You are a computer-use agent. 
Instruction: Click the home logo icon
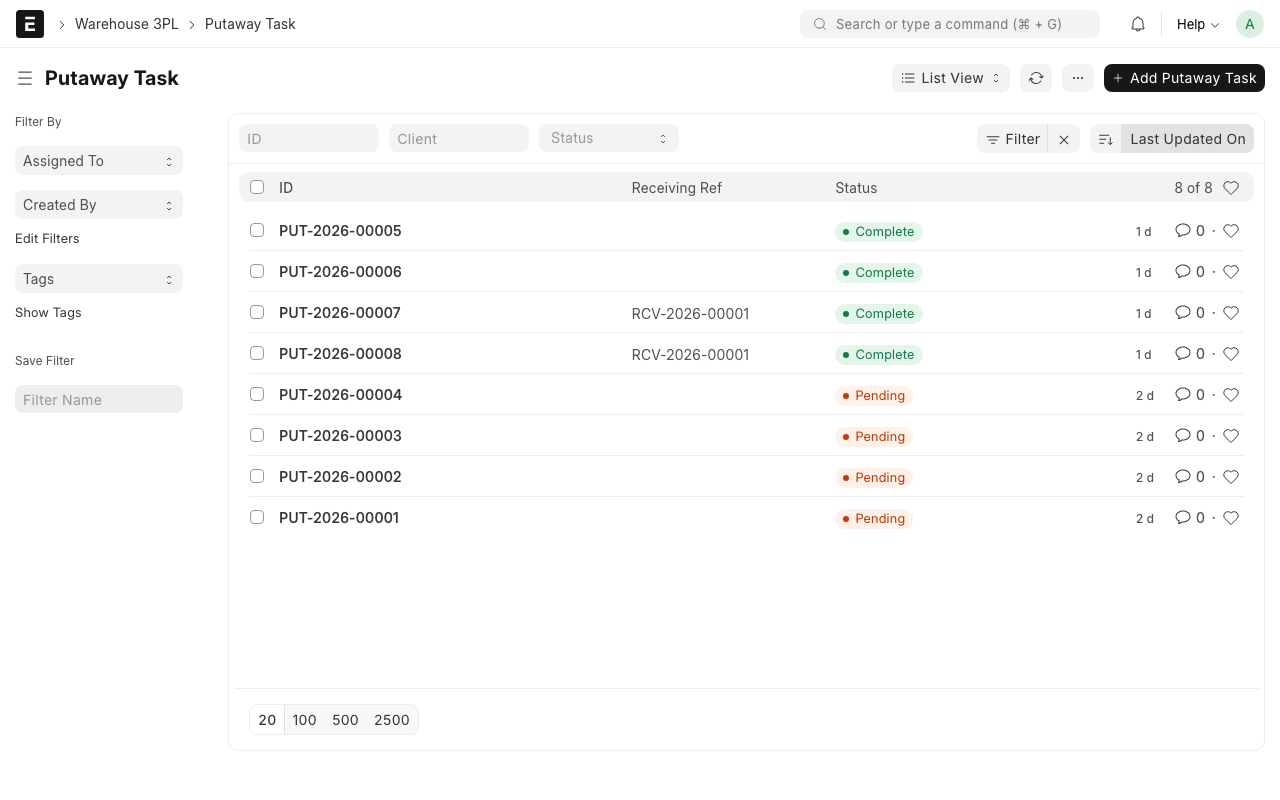pyautogui.click(x=30, y=24)
